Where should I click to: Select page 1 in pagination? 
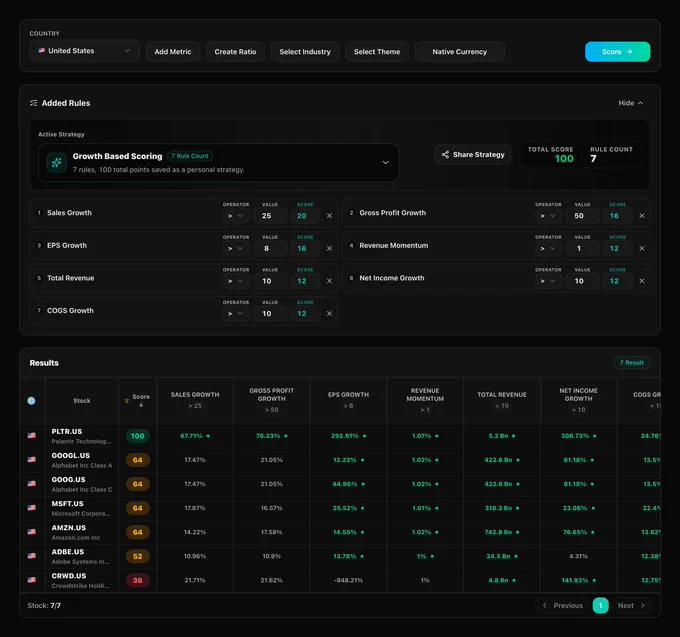pos(600,605)
